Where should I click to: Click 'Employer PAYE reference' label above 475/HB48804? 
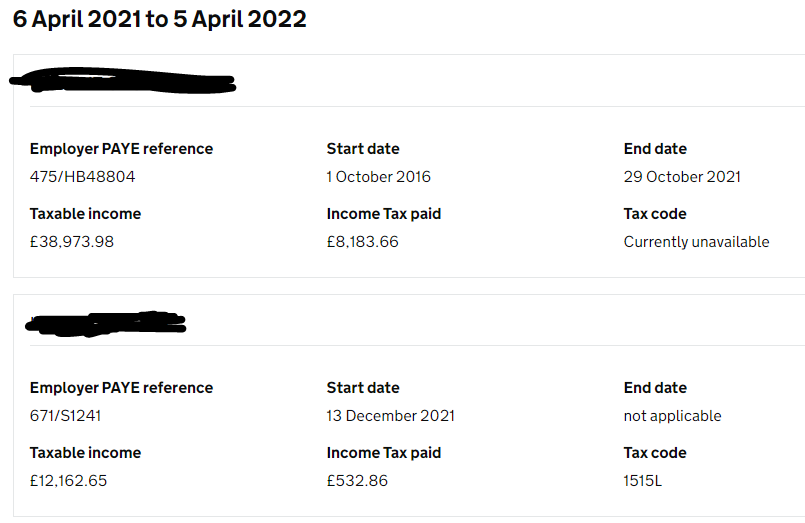[121, 149]
